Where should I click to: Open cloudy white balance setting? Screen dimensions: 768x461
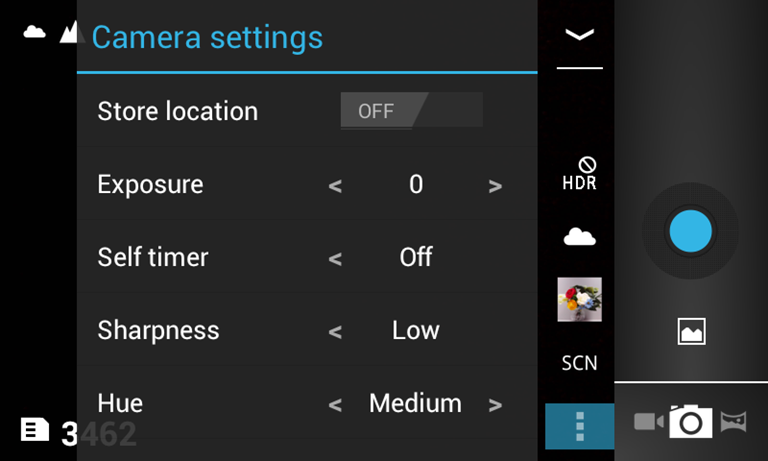579,237
